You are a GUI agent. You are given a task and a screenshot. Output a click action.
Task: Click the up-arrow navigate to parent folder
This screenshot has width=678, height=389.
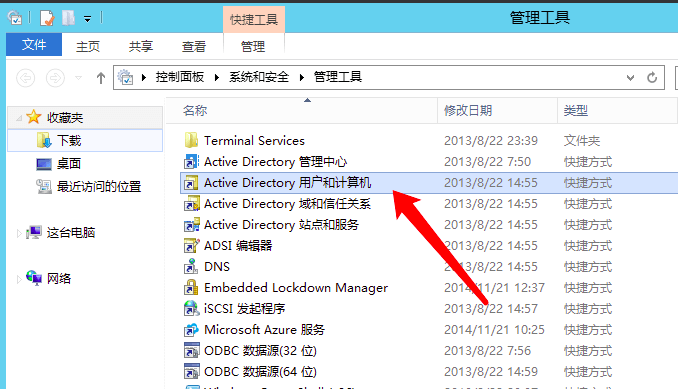[x=101, y=78]
